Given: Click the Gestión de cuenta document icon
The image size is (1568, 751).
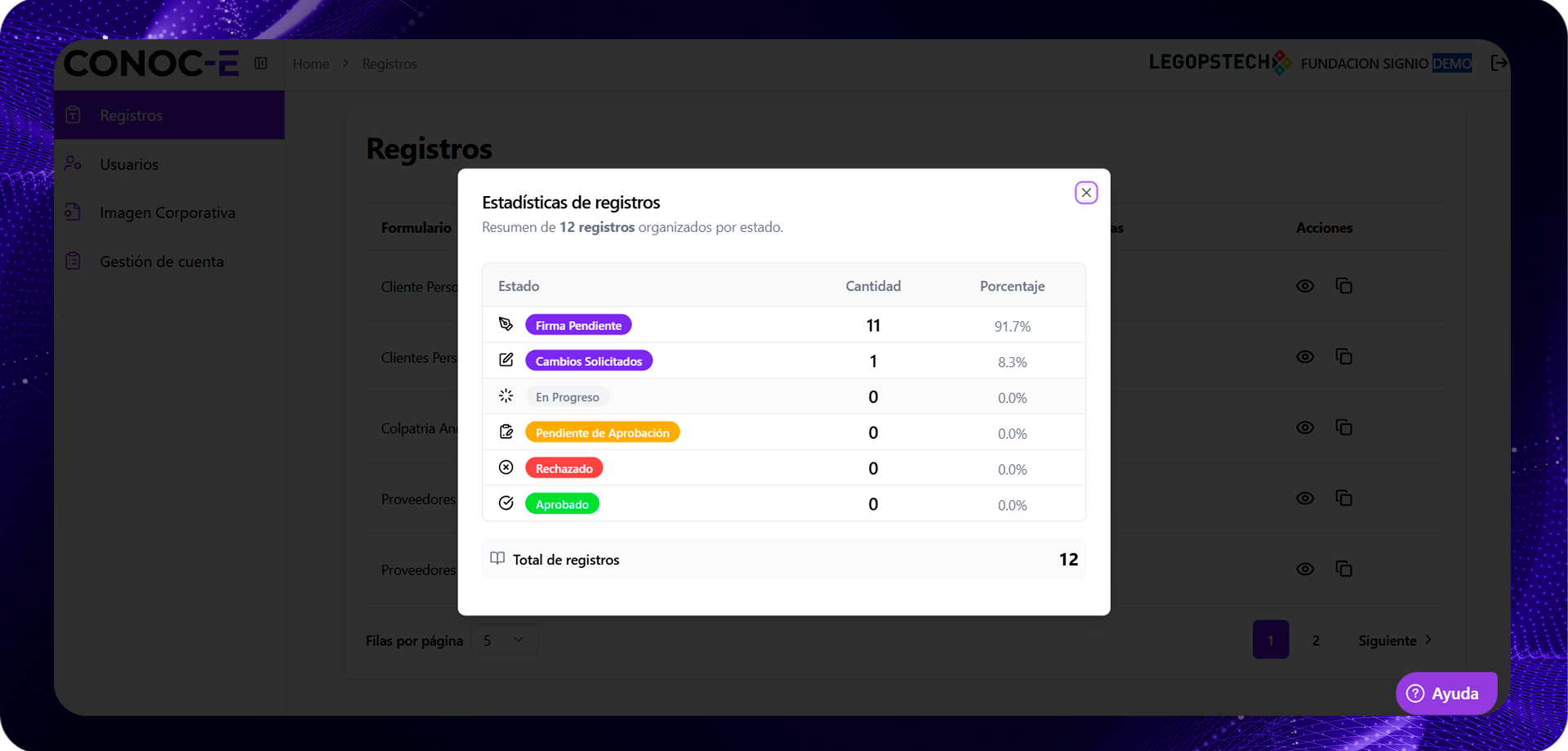Looking at the screenshot, I should [x=74, y=261].
